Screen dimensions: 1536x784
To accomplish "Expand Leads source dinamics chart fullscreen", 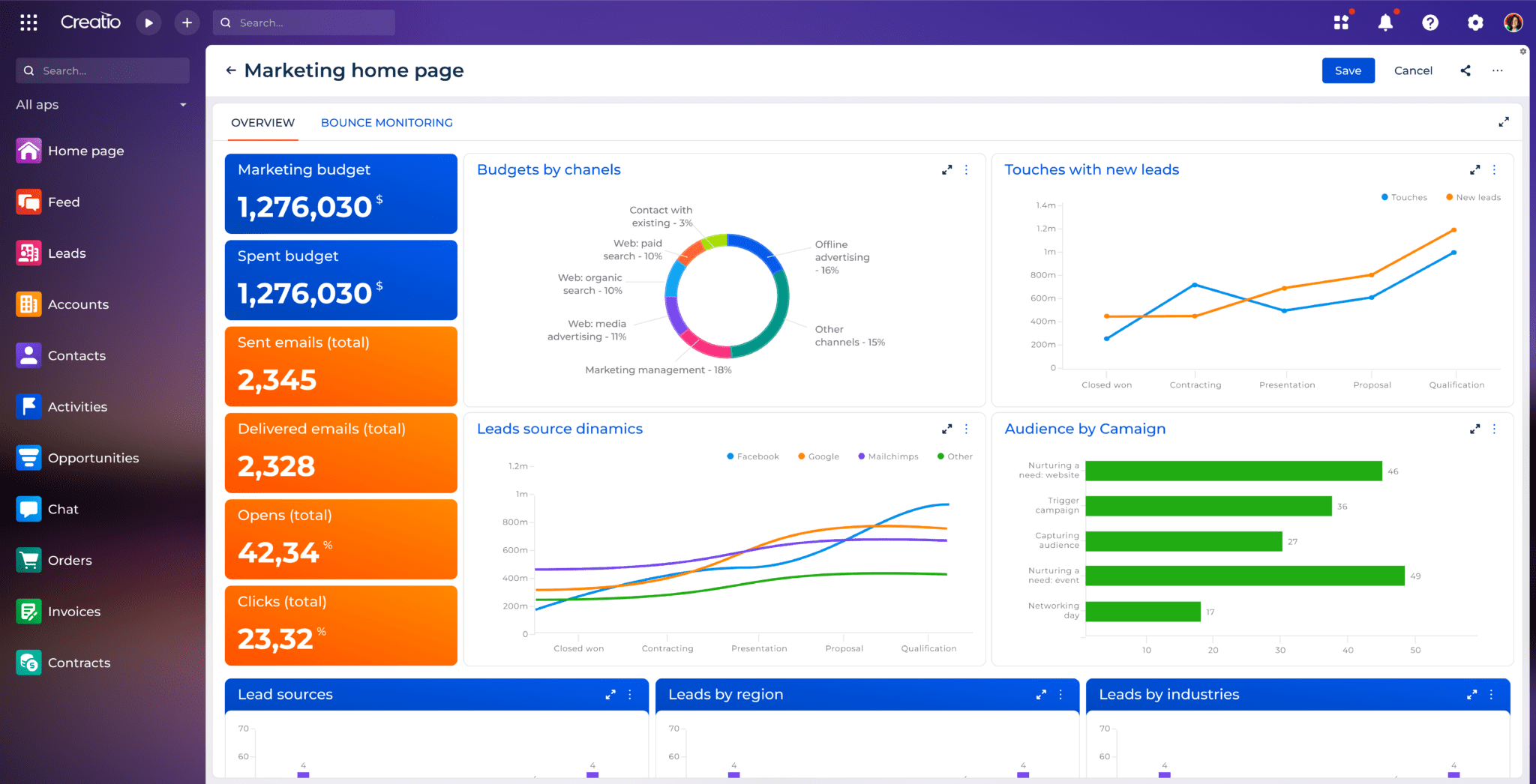I will (946, 429).
